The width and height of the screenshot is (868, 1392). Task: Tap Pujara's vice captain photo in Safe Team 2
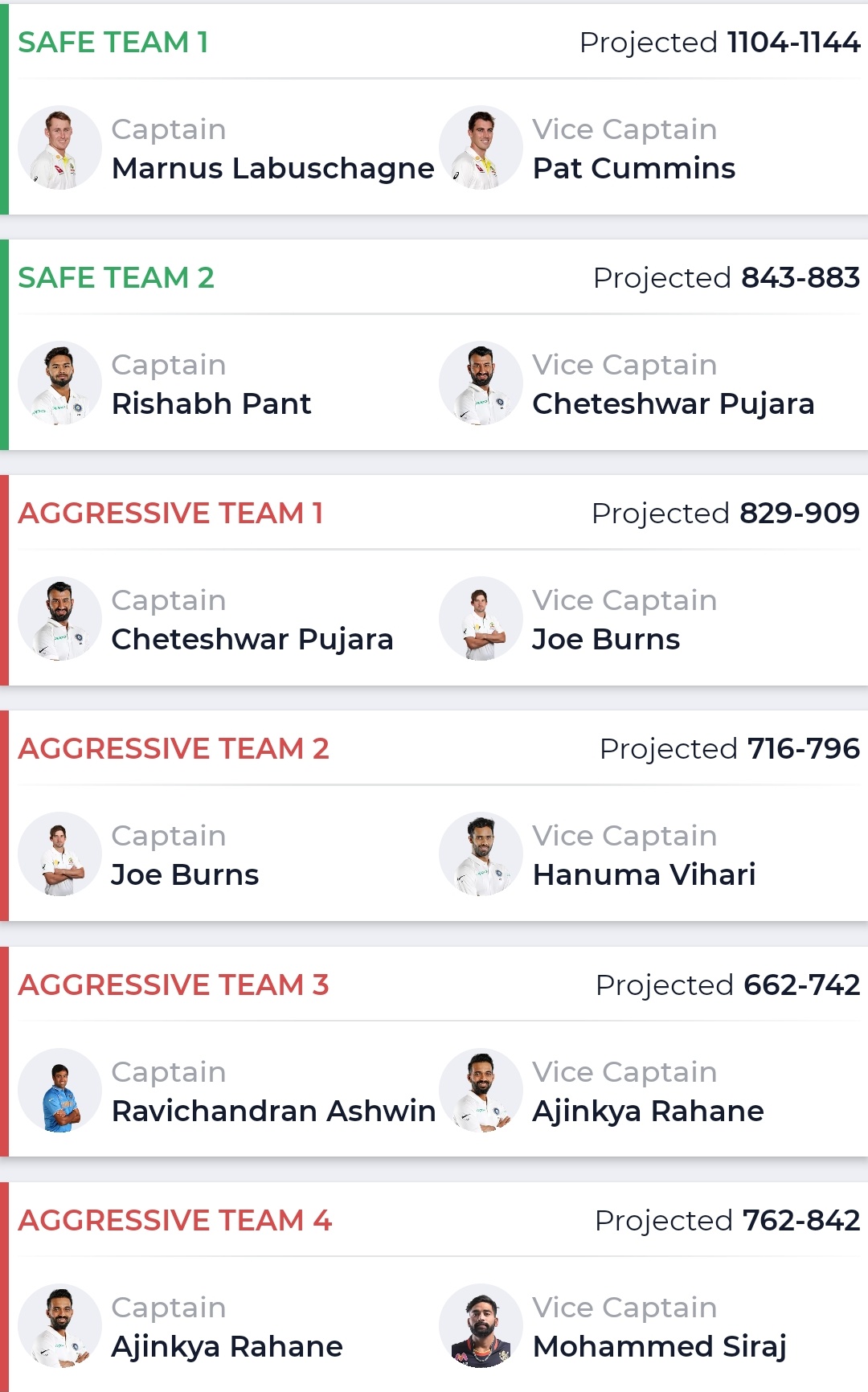481,383
